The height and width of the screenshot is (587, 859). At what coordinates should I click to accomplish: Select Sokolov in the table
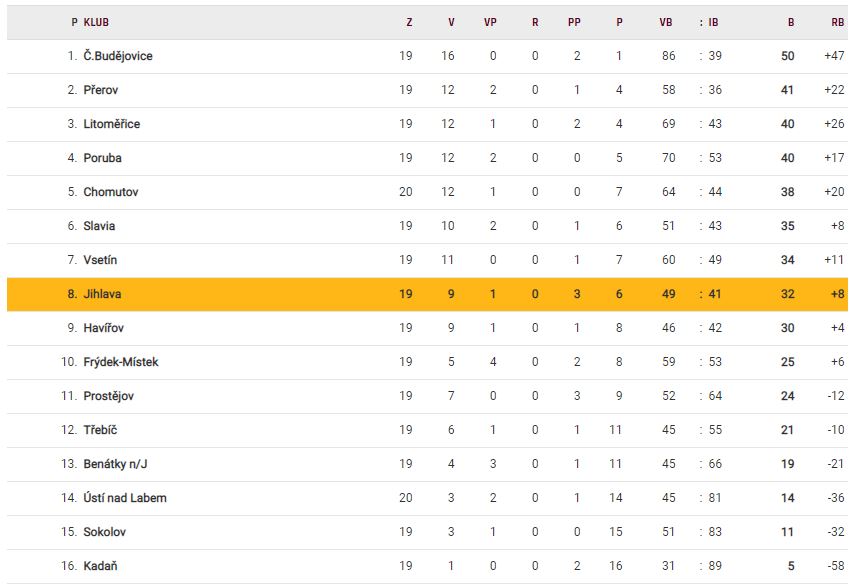point(105,532)
